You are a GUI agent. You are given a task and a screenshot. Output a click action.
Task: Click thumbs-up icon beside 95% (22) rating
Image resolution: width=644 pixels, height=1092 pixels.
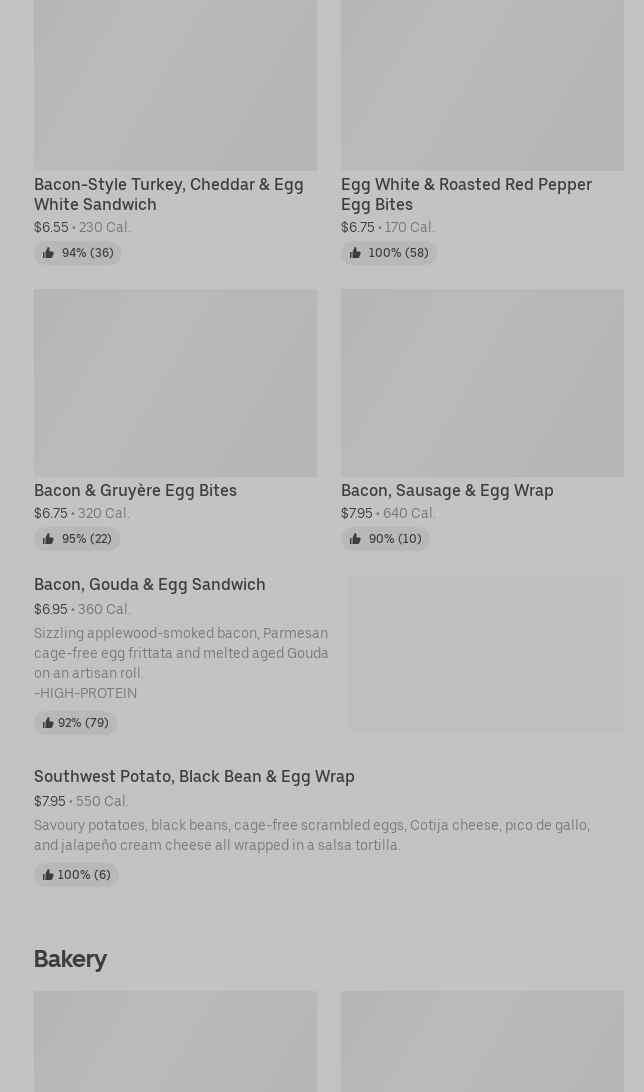tap(48, 539)
